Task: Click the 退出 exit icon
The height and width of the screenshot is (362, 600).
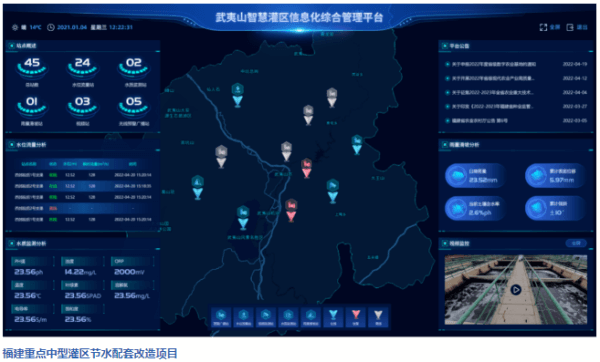Action: (x=570, y=27)
